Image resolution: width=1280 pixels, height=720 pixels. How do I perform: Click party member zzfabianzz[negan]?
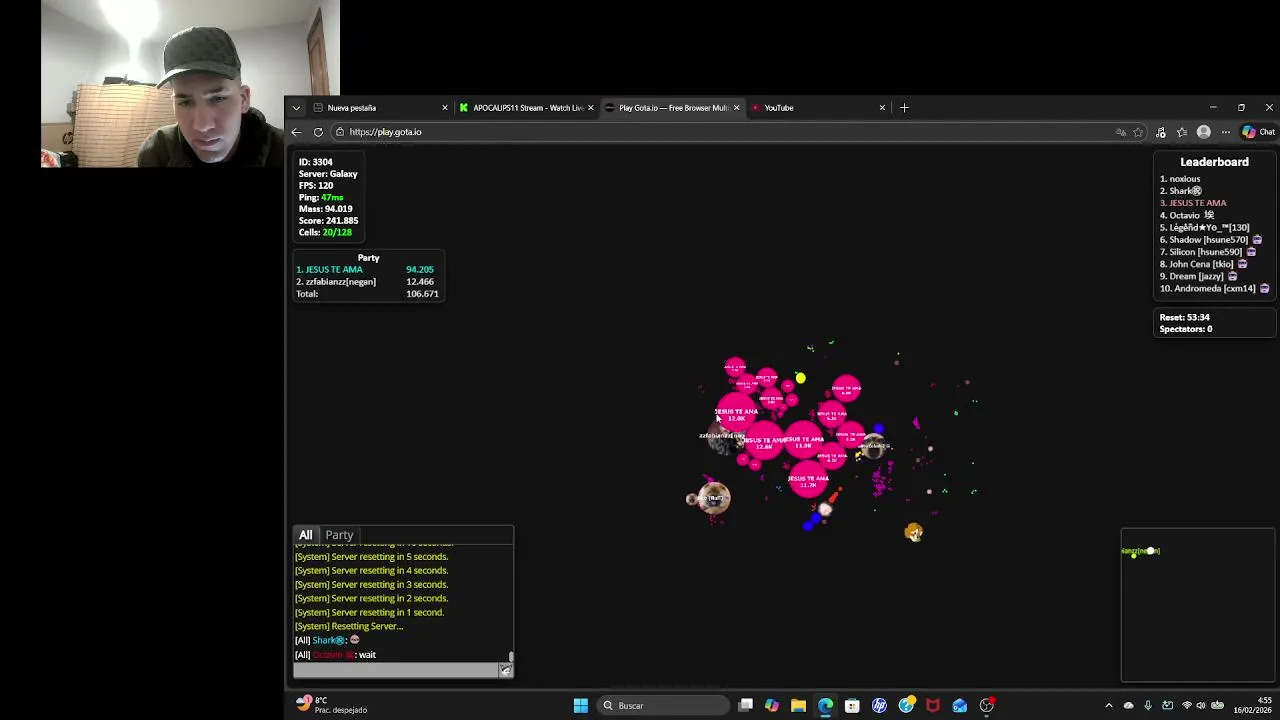[x=336, y=282]
